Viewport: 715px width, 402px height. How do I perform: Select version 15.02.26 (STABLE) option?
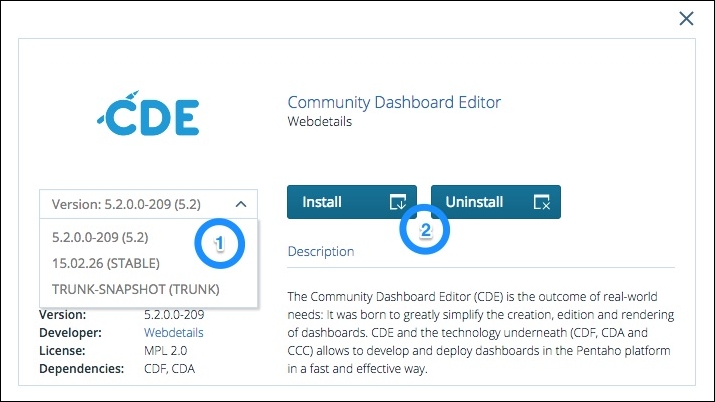(x=106, y=263)
